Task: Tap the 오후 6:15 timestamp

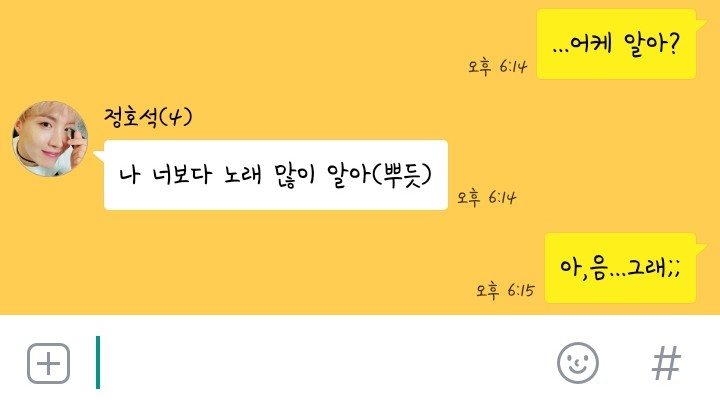Action: (505, 290)
